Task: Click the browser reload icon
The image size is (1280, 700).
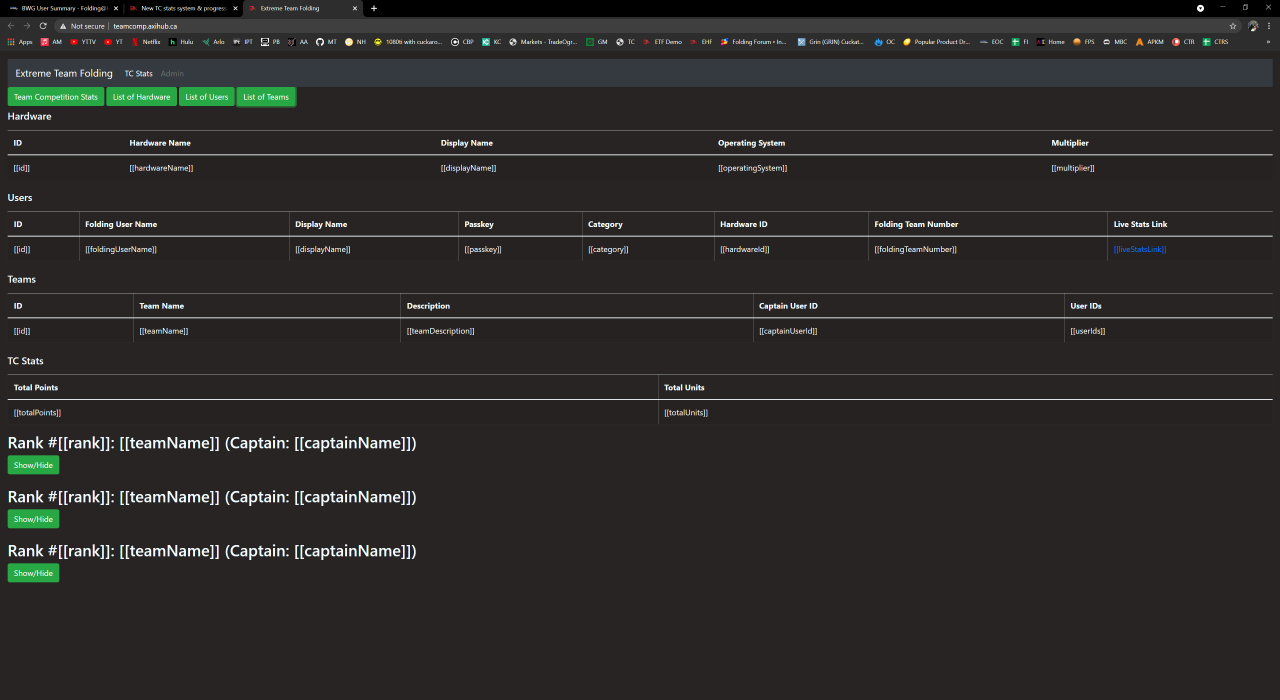Action: 43,26
